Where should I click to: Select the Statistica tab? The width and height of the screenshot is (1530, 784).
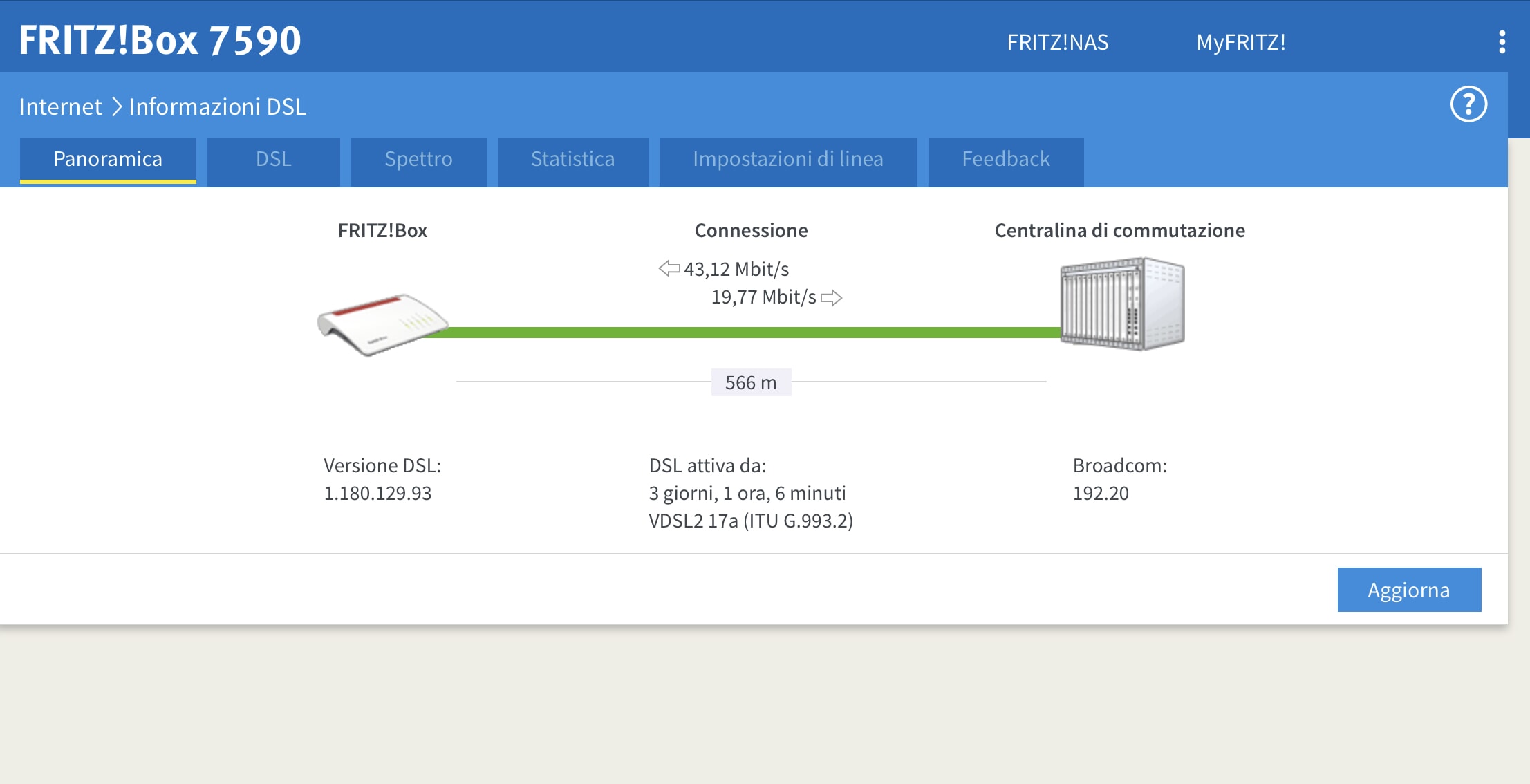click(572, 160)
